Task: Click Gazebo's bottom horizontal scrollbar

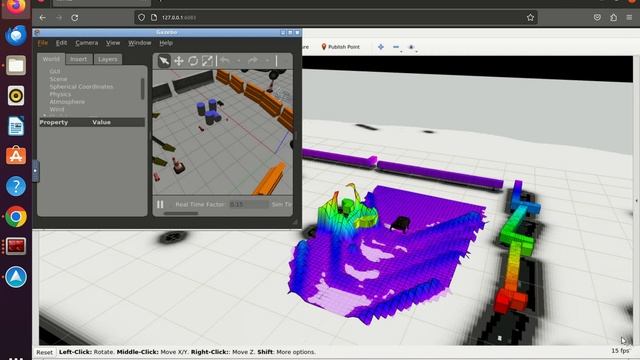Action: coord(181,213)
